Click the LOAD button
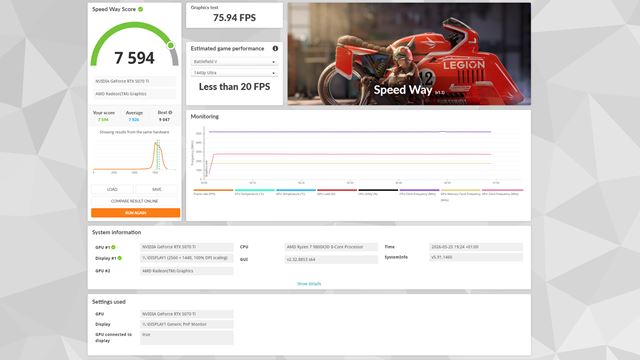 tap(112, 189)
